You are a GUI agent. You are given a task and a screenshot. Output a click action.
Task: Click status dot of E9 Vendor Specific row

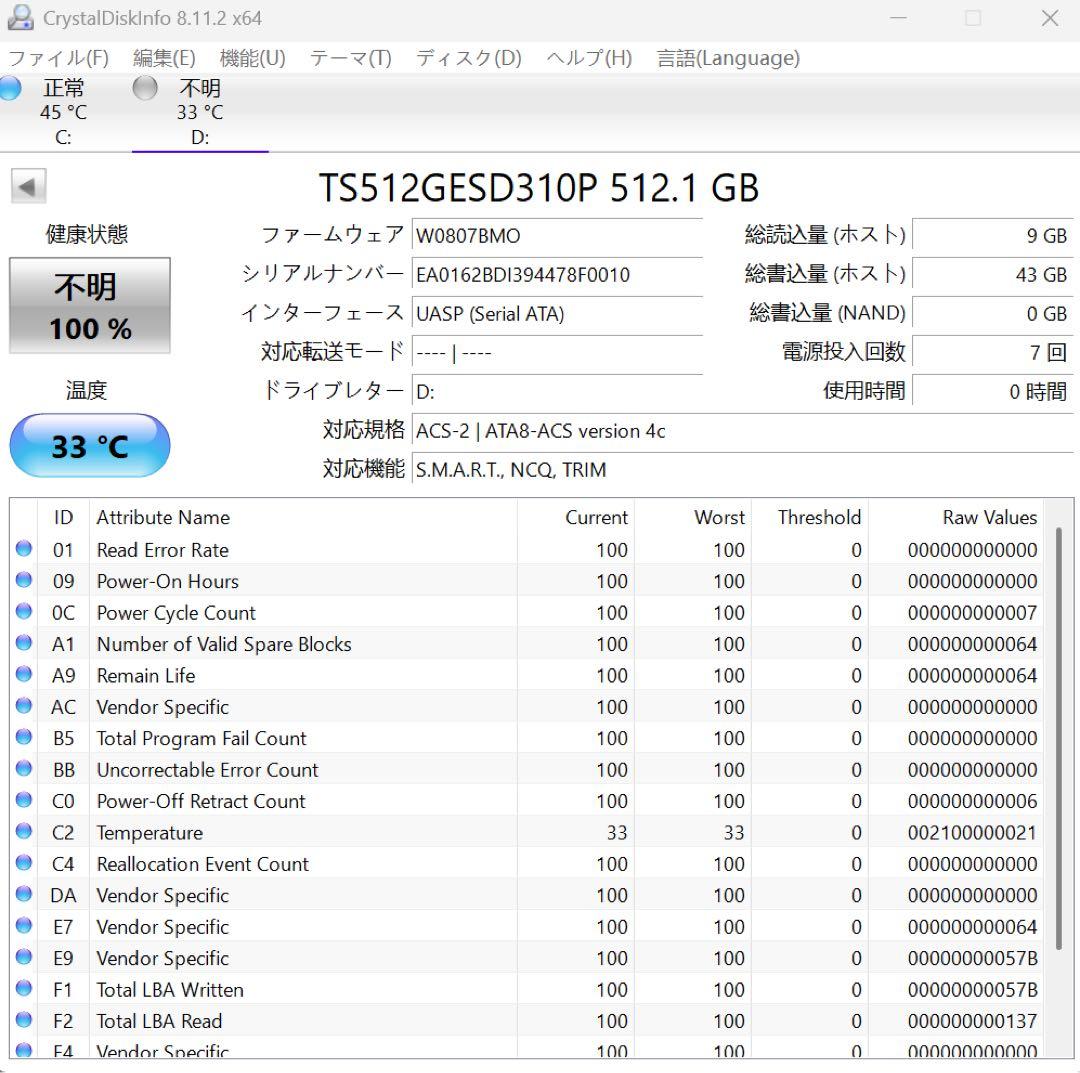23,957
